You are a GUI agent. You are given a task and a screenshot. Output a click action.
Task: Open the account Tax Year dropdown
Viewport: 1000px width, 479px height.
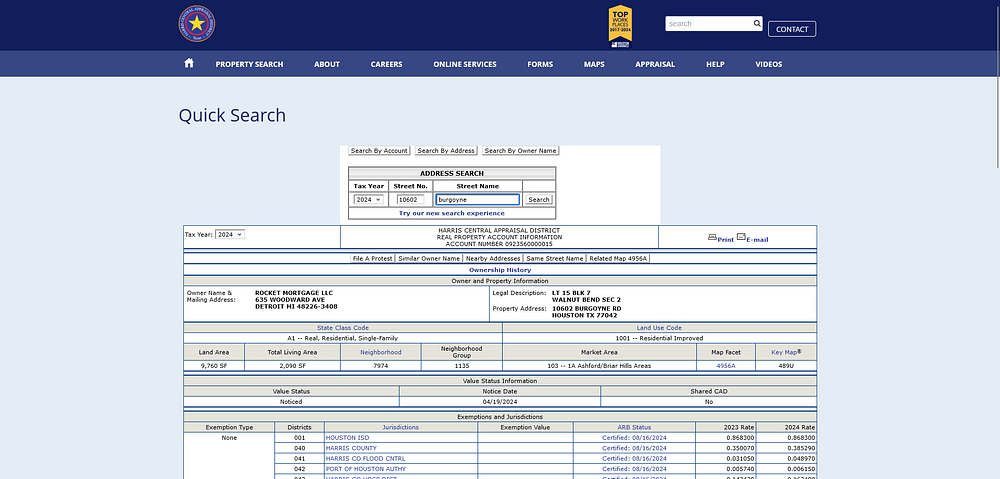(x=230, y=234)
